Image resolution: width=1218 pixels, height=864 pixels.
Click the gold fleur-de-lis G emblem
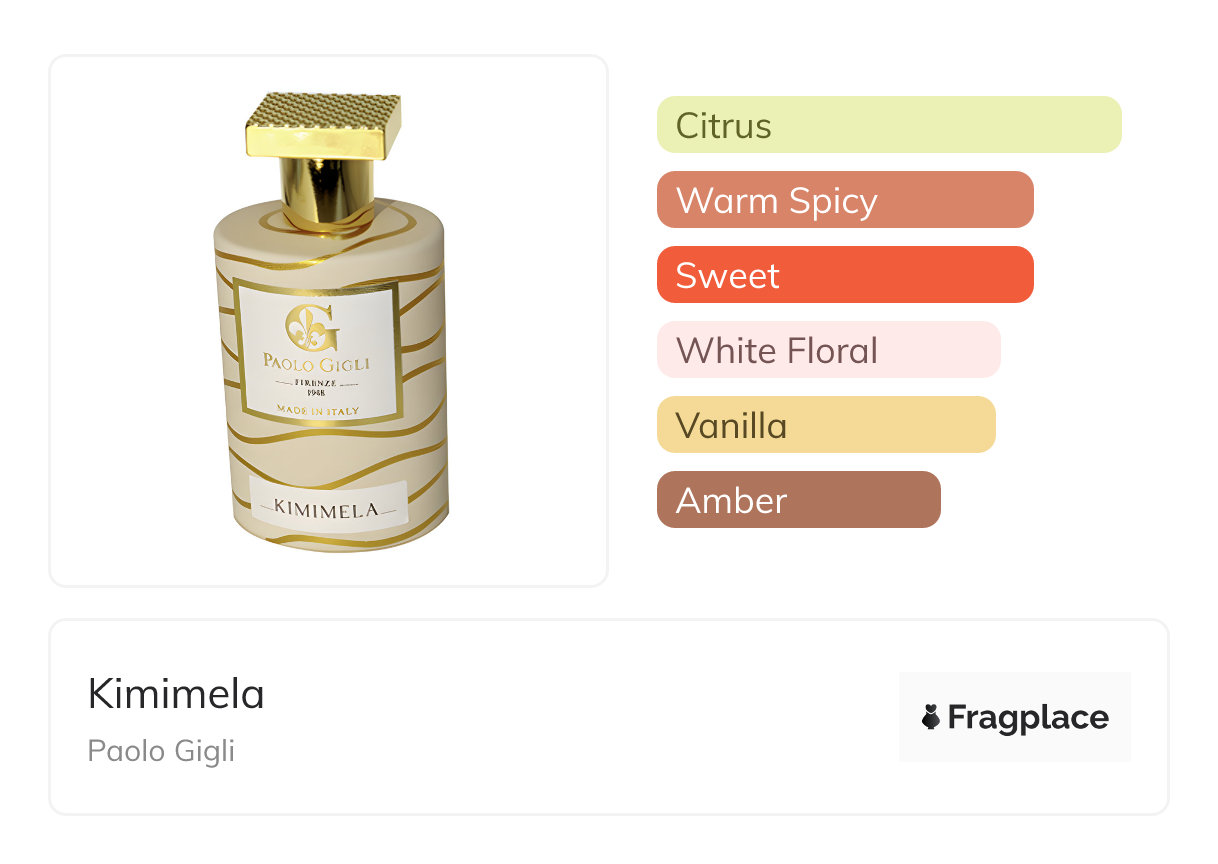pyautogui.click(x=312, y=326)
